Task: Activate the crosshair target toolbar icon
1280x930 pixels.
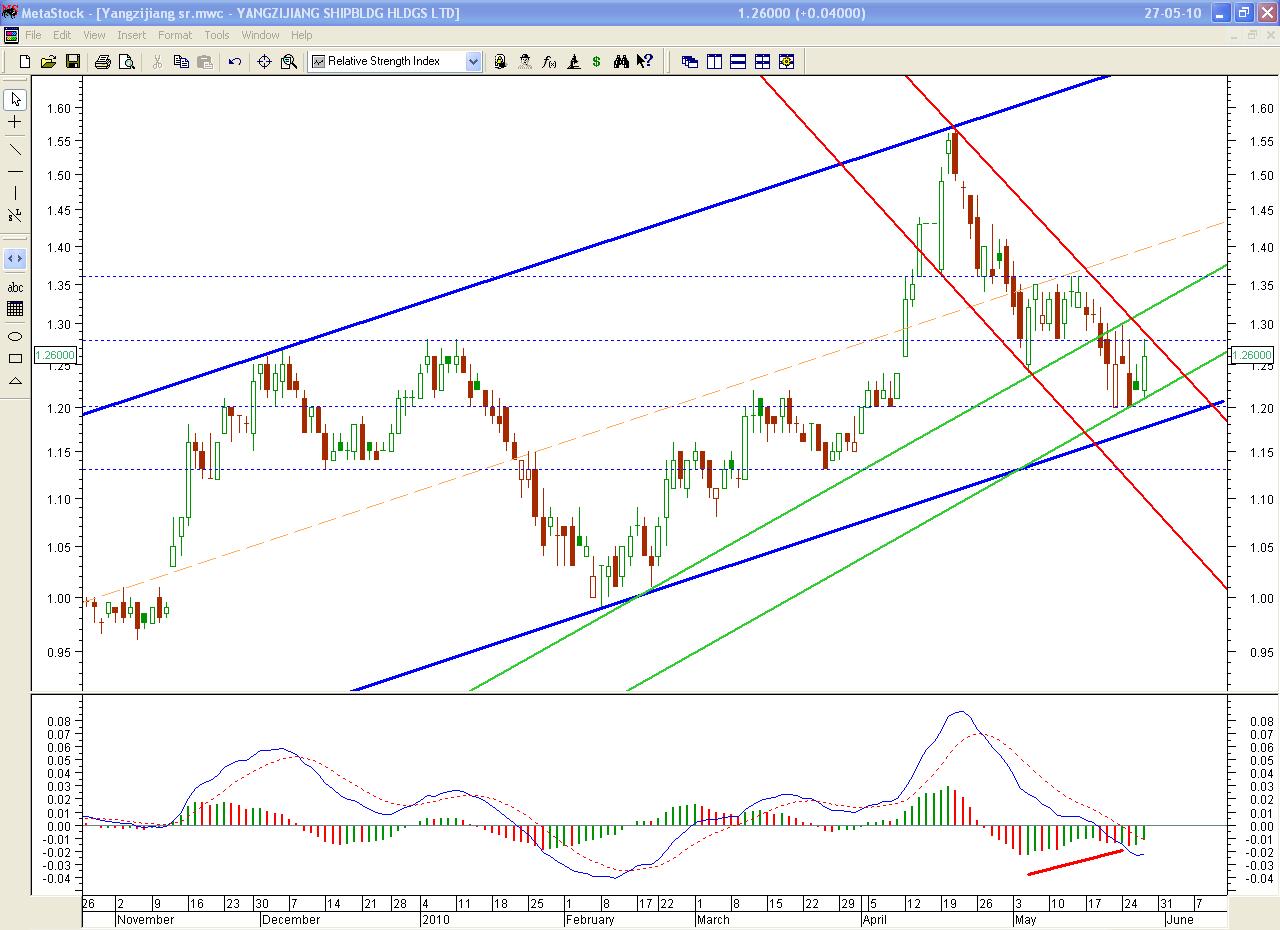Action: [265, 62]
